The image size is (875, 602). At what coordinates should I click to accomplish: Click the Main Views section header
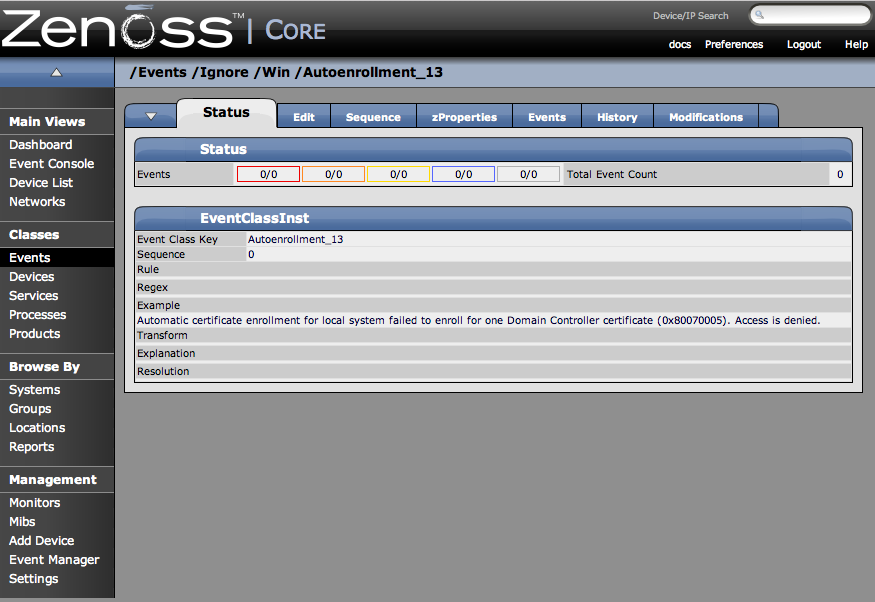click(x=47, y=122)
